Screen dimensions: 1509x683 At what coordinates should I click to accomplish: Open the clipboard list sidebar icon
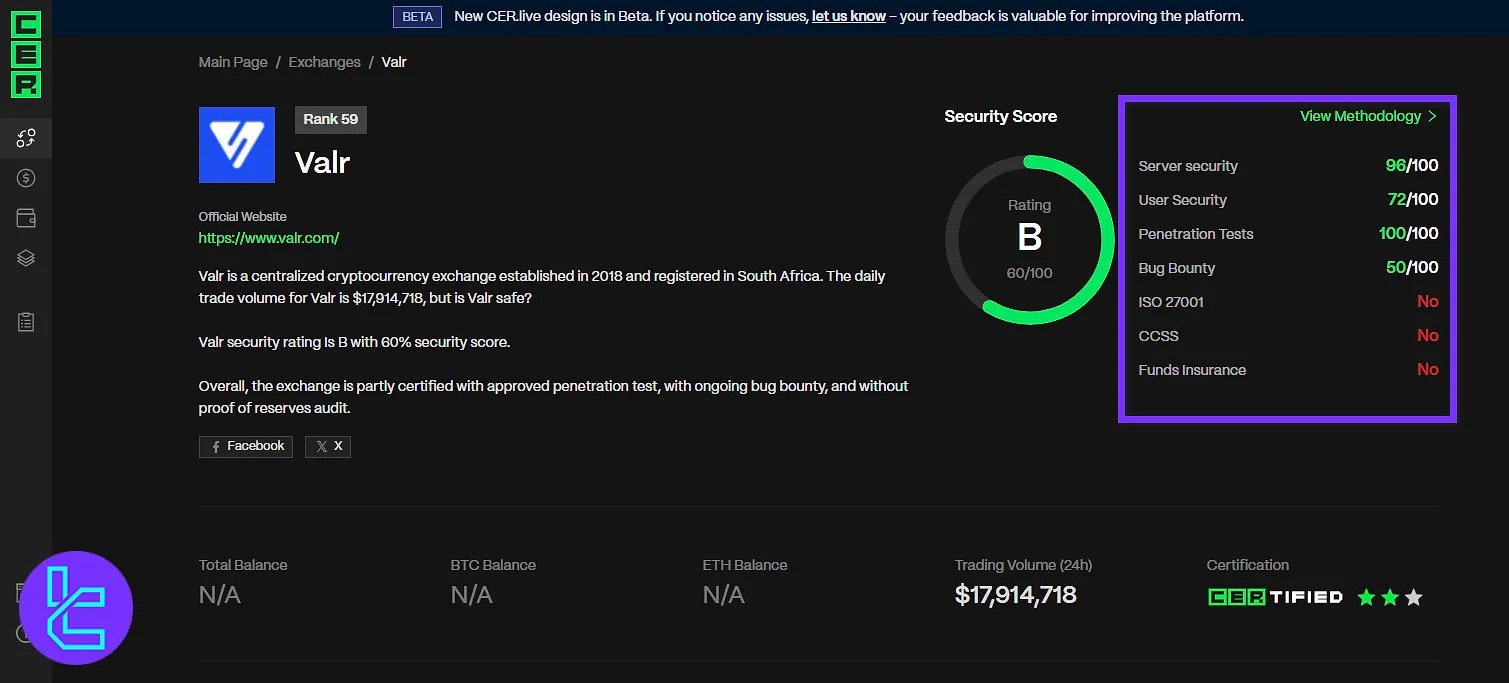[26, 322]
